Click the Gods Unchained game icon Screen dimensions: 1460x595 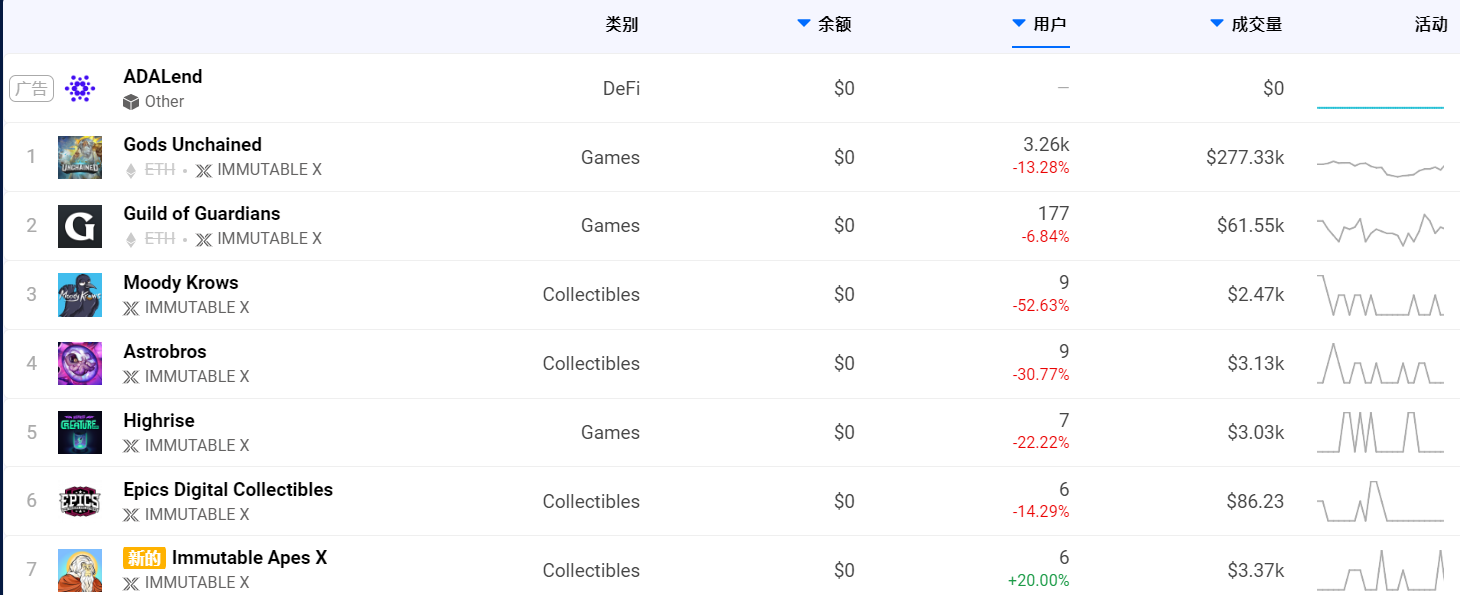[80, 157]
